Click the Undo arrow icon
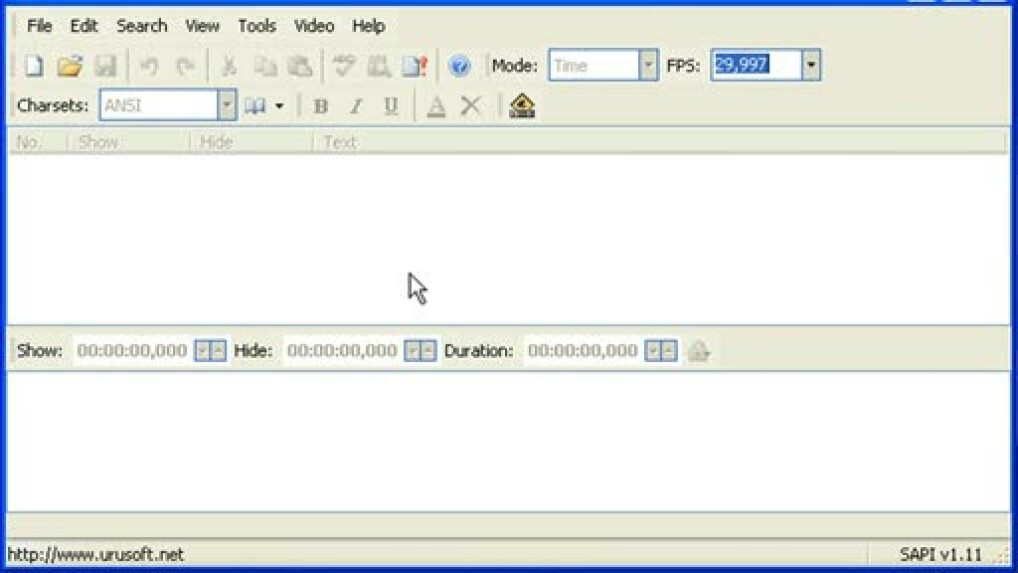This screenshot has width=1018, height=573. tap(149, 66)
